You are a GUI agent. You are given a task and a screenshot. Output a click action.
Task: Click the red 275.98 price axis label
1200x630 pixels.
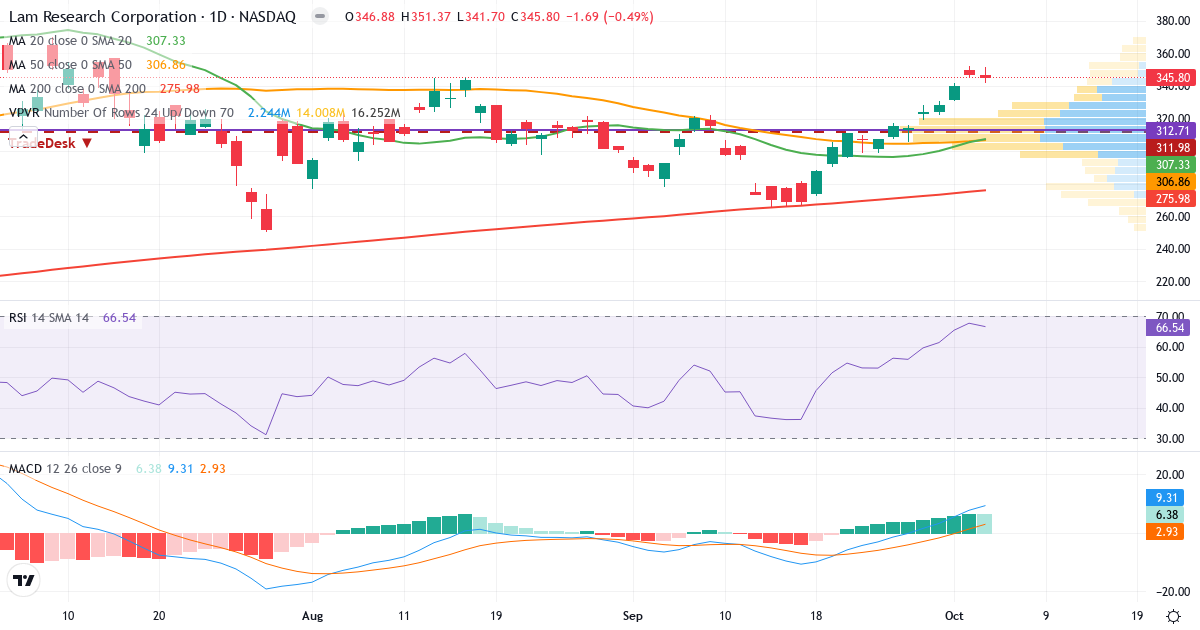point(1172,199)
